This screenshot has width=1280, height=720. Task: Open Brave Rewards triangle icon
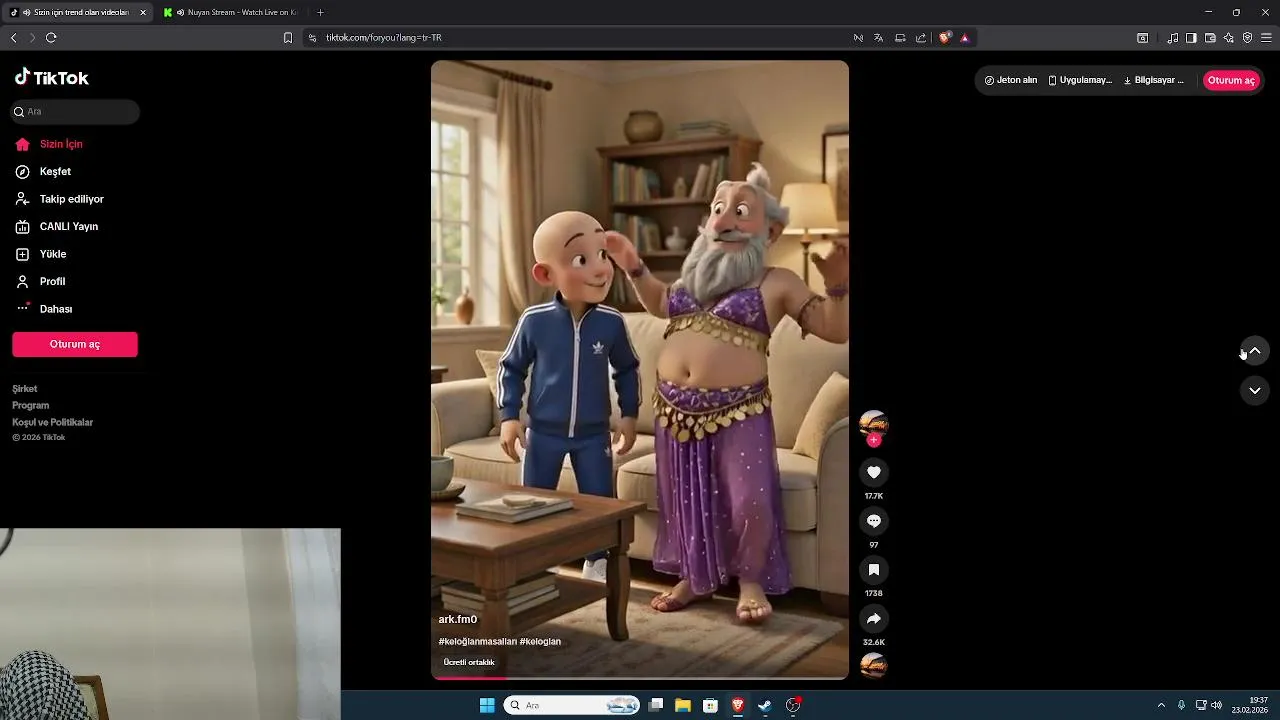coord(964,38)
